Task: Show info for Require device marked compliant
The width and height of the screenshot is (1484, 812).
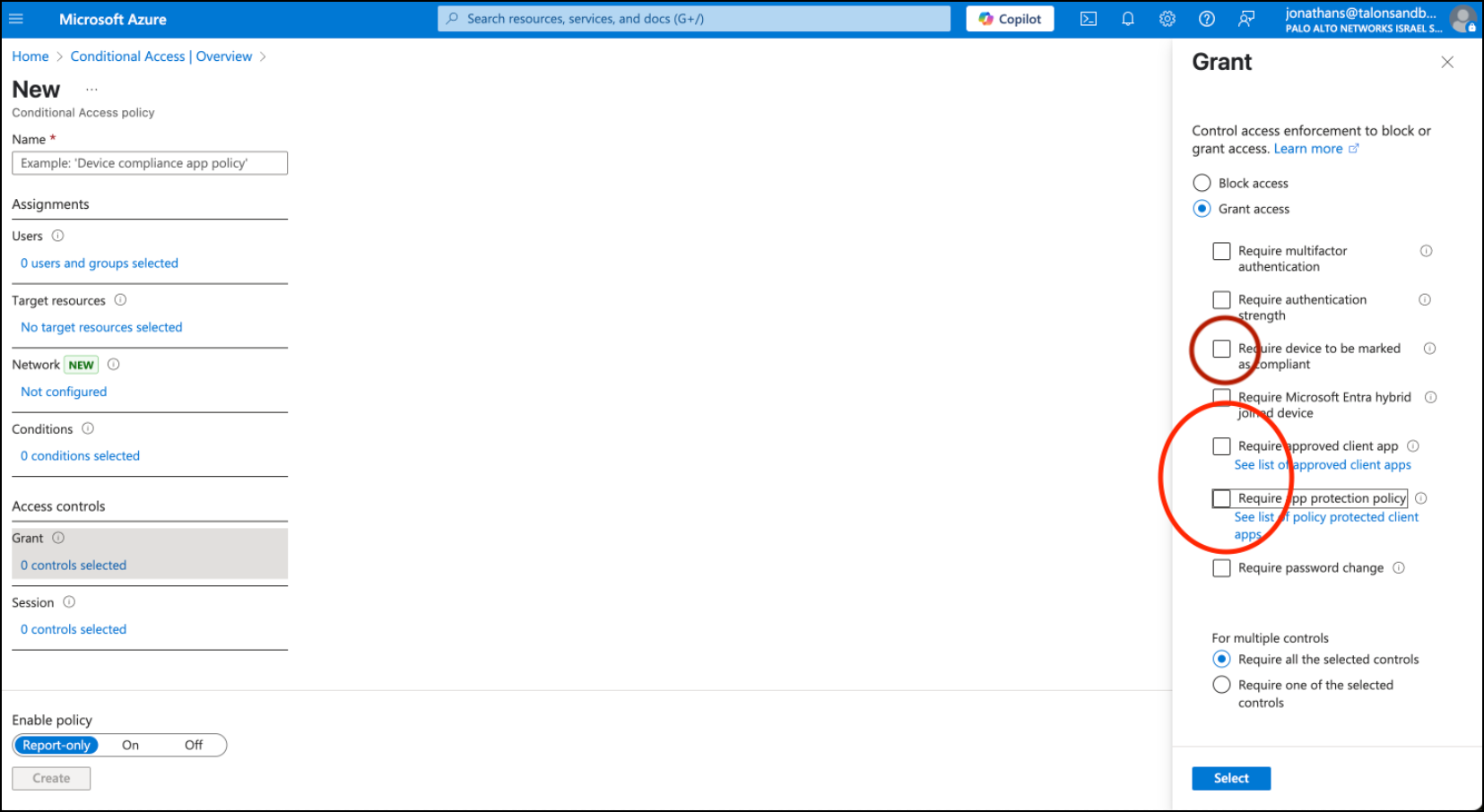Action: click(x=1429, y=349)
